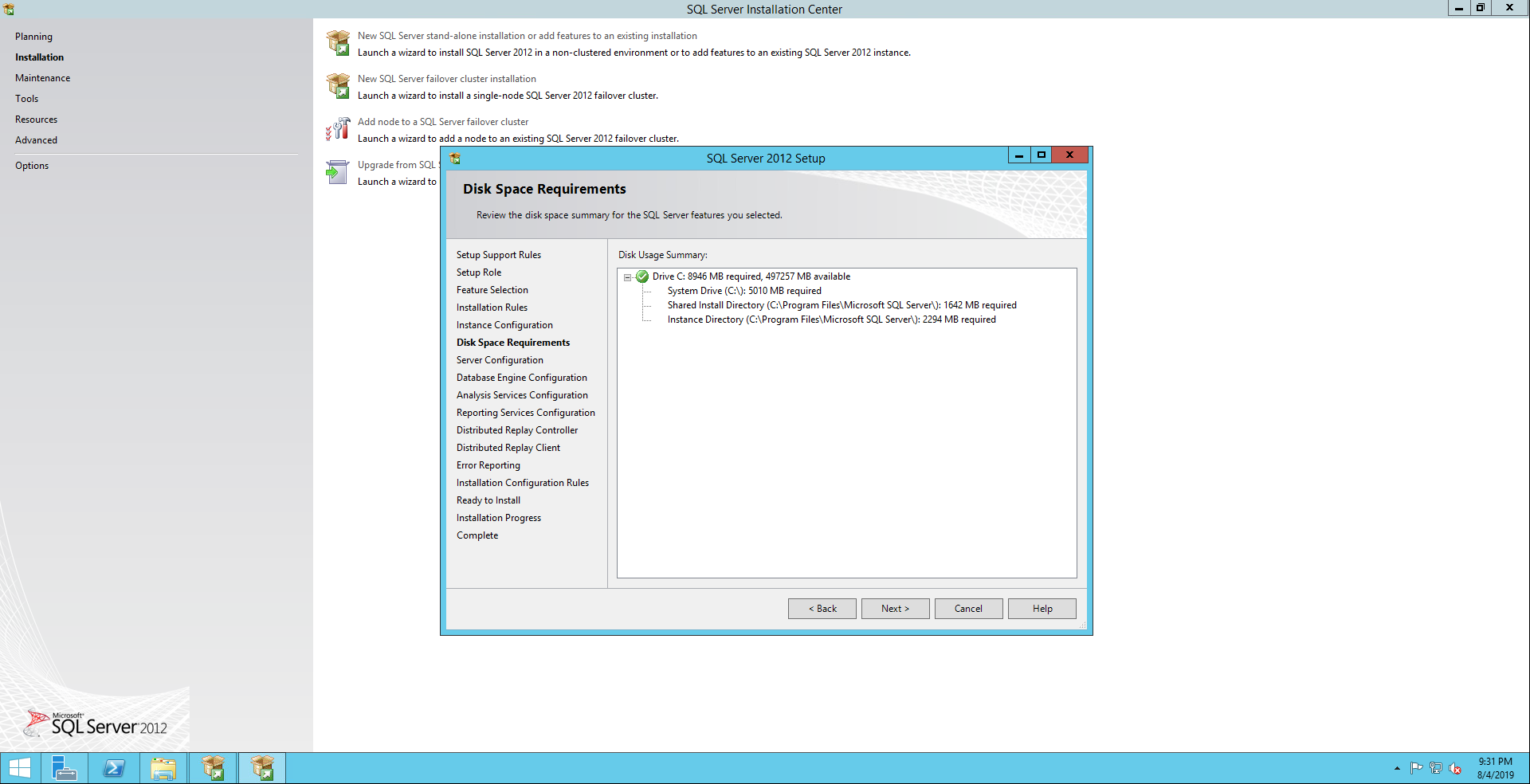Click the failover cluster installation icon
This screenshot has height=784, width=1530.
tap(338, 86)
